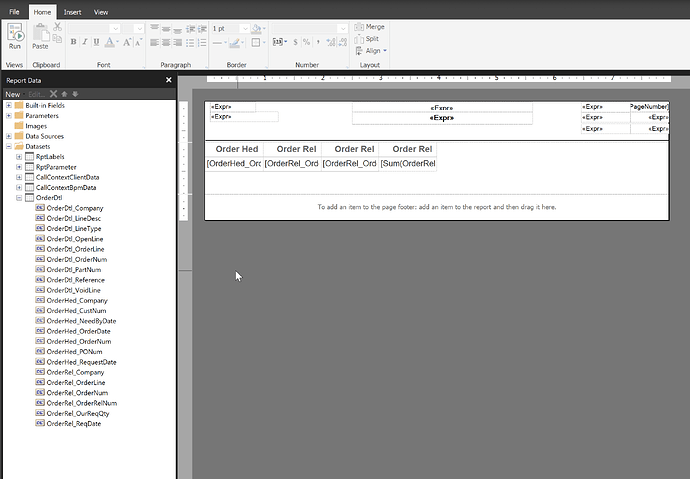Pick border fill color bucket
The height and width of the screenshot is (479, 690).
pos(258,29)
